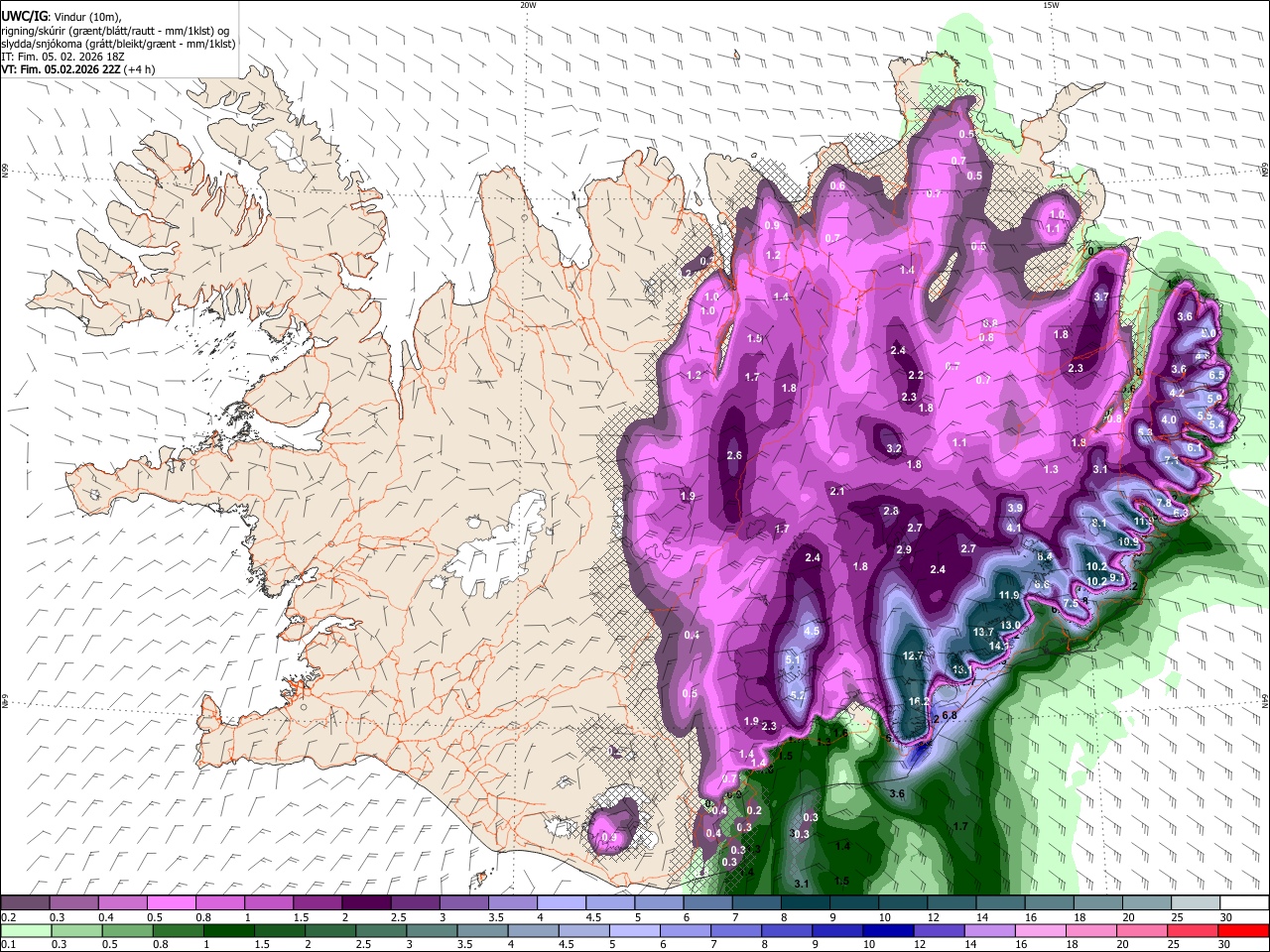The image size is (1270, 952).
Task: Click the 2.6 value on the western purple edge
Action: (734, 455)
